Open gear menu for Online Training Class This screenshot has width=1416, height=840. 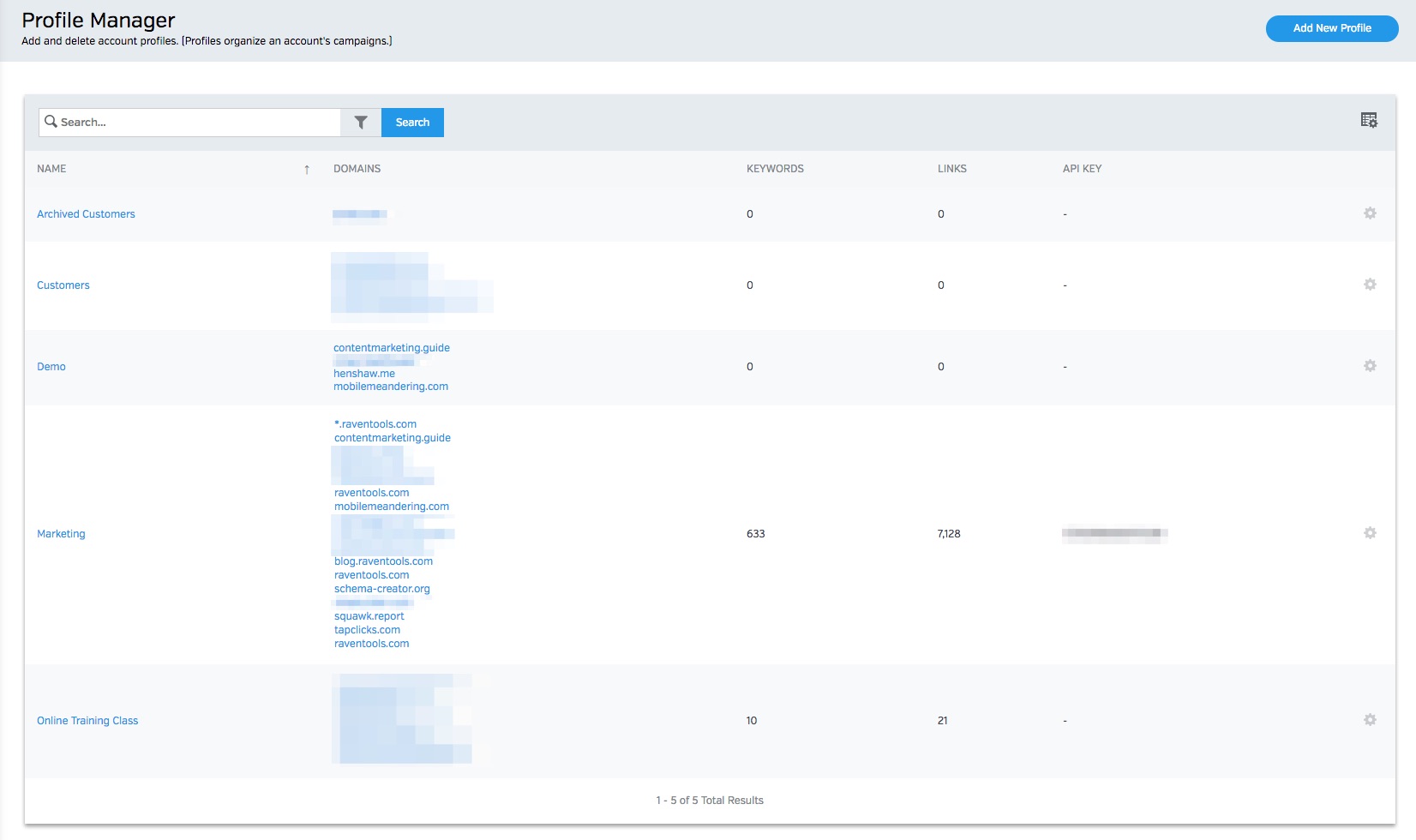[x=1370, y=720]
